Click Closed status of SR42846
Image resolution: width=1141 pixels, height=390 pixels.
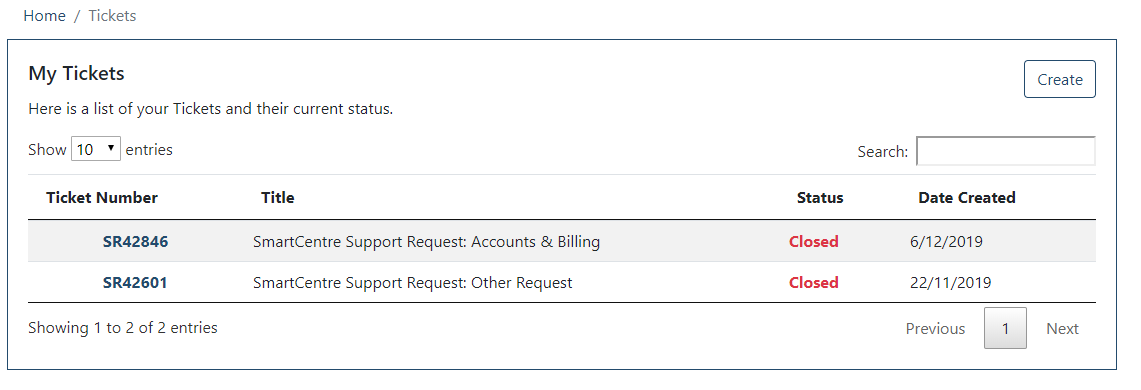click(814, 242)
